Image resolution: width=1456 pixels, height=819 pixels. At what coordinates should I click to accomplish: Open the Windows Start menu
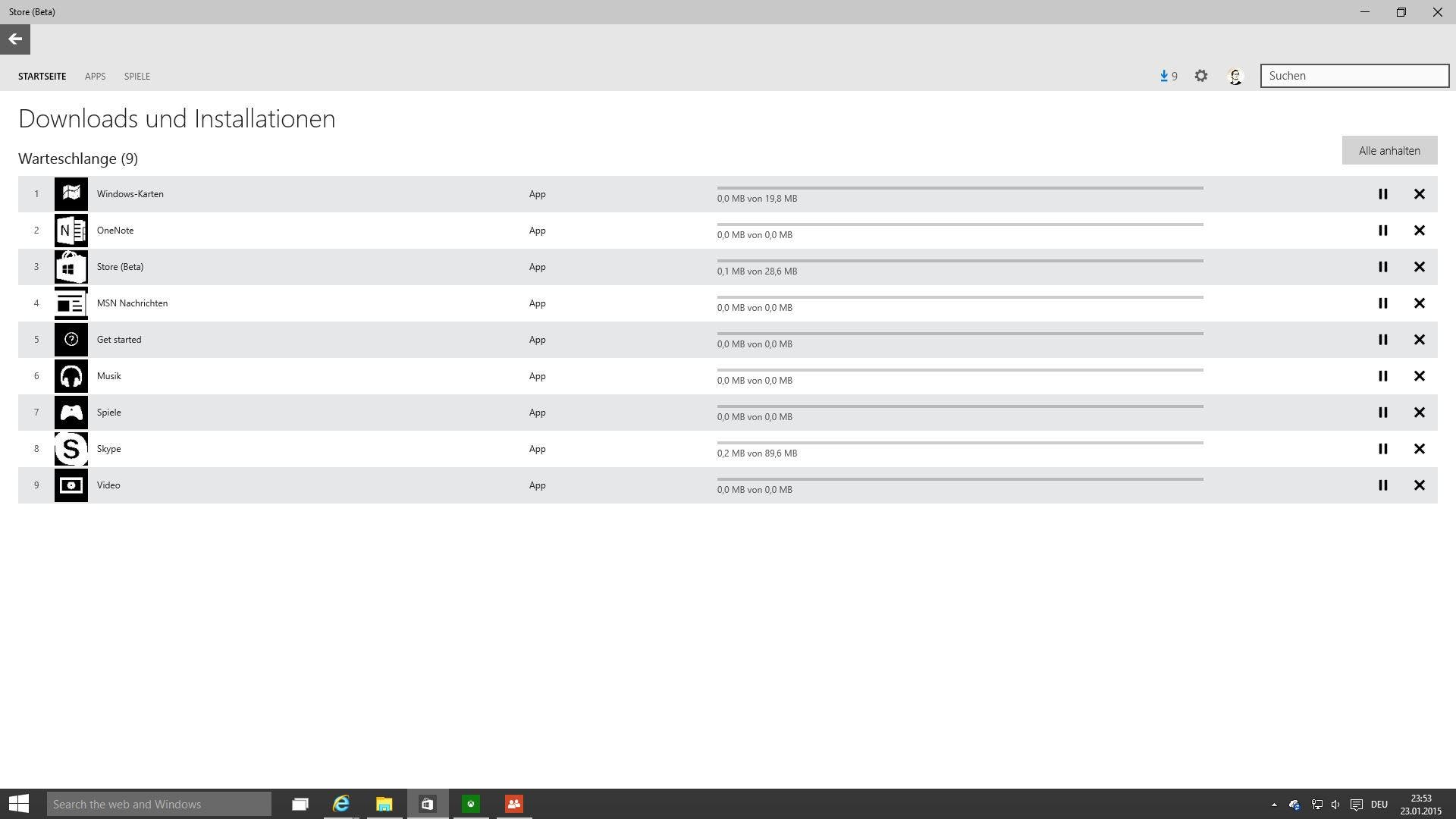[19, 804]
